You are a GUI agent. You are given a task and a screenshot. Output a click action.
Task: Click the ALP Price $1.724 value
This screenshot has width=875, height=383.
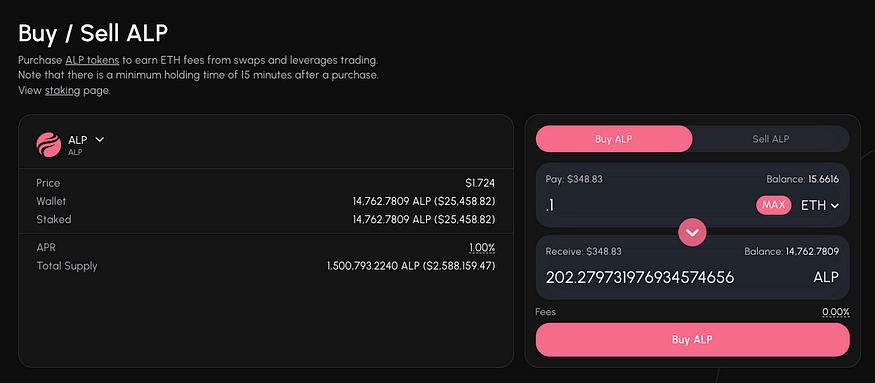coord(480,183)
